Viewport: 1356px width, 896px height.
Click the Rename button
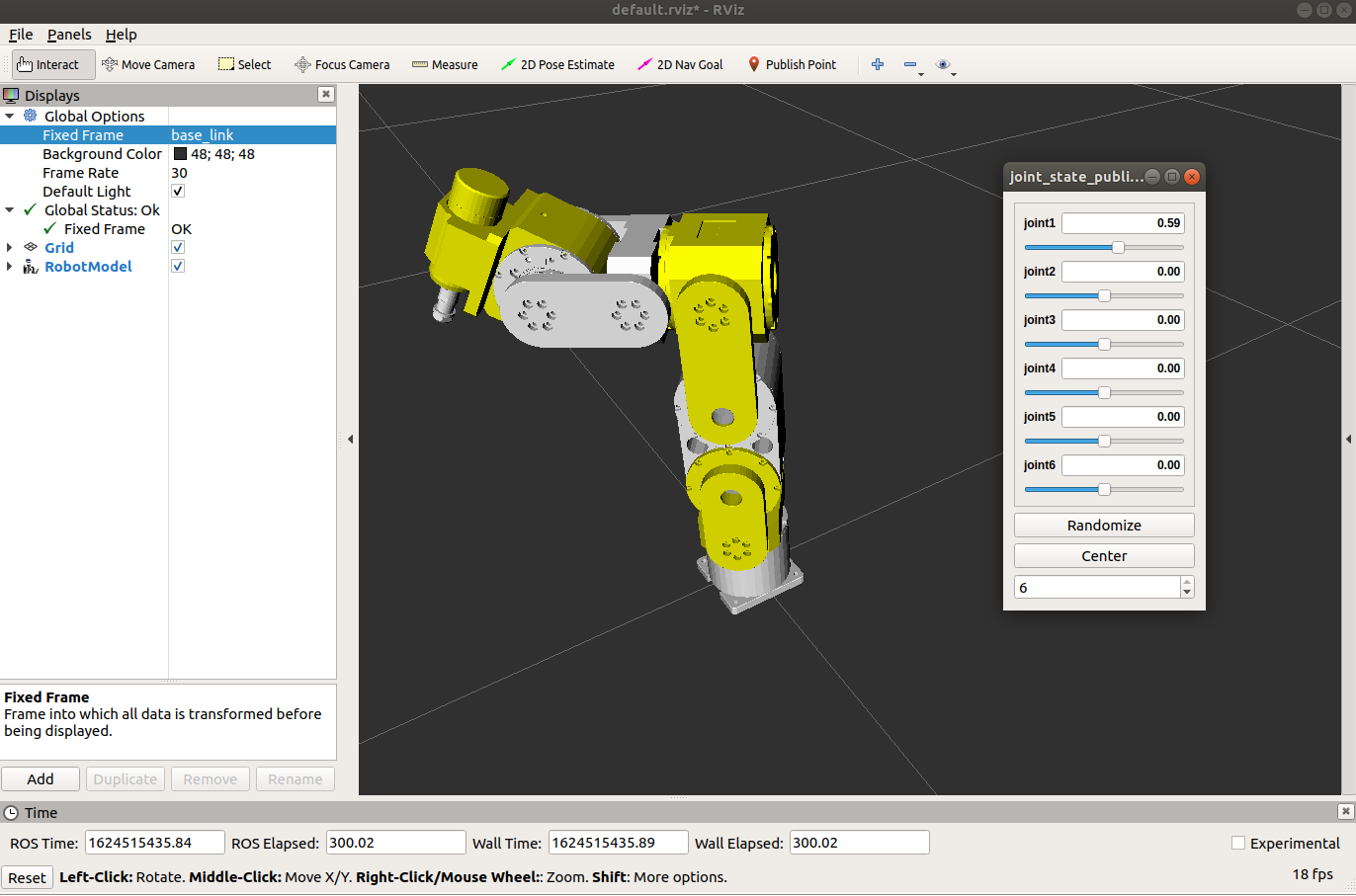(x=296, y=778)
